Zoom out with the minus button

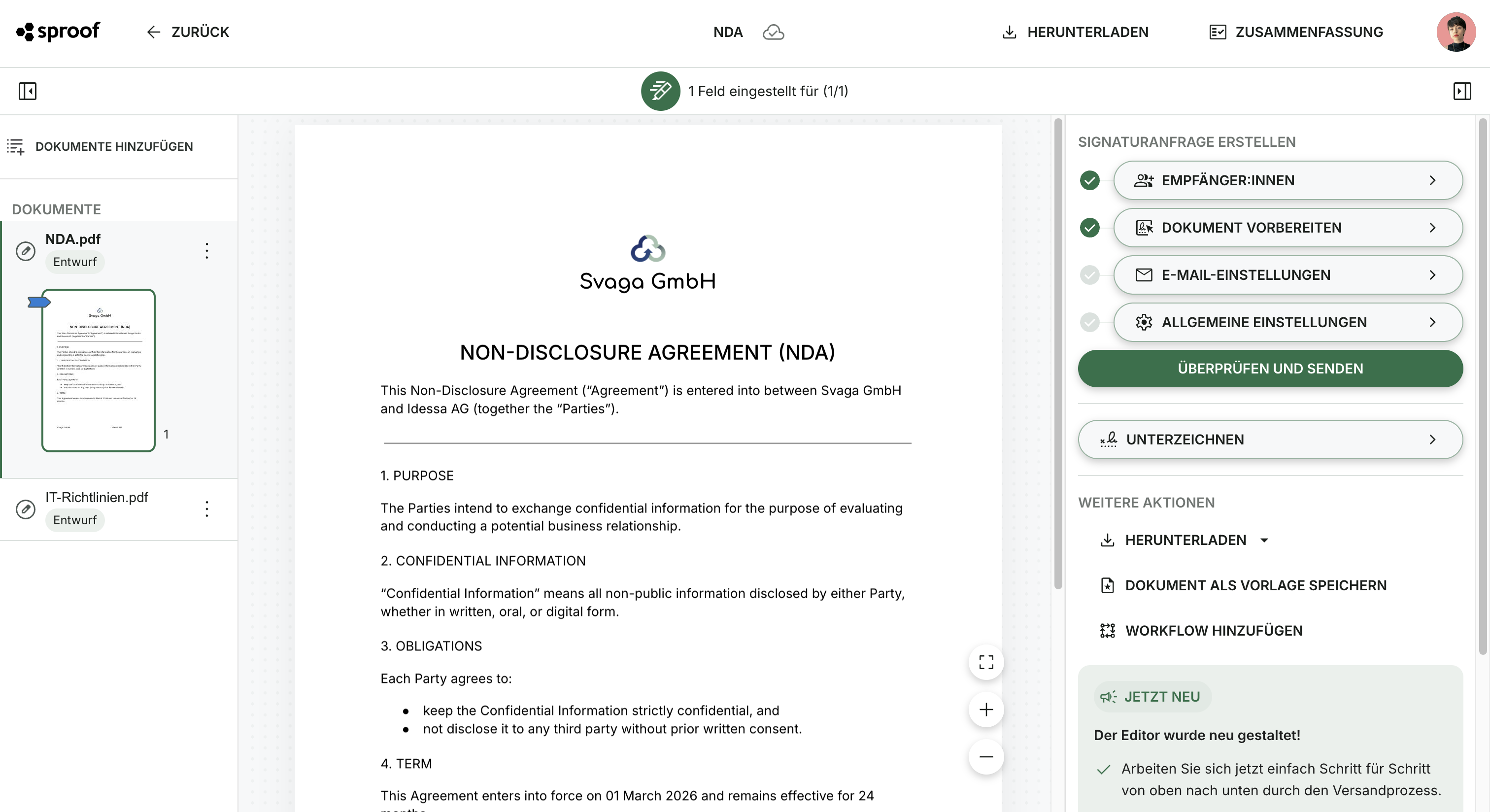(x=986, y=756)
